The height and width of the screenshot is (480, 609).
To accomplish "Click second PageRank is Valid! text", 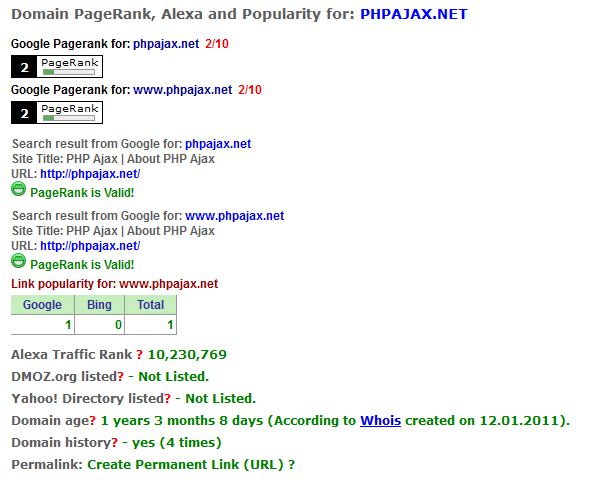I will click(82, 265).
